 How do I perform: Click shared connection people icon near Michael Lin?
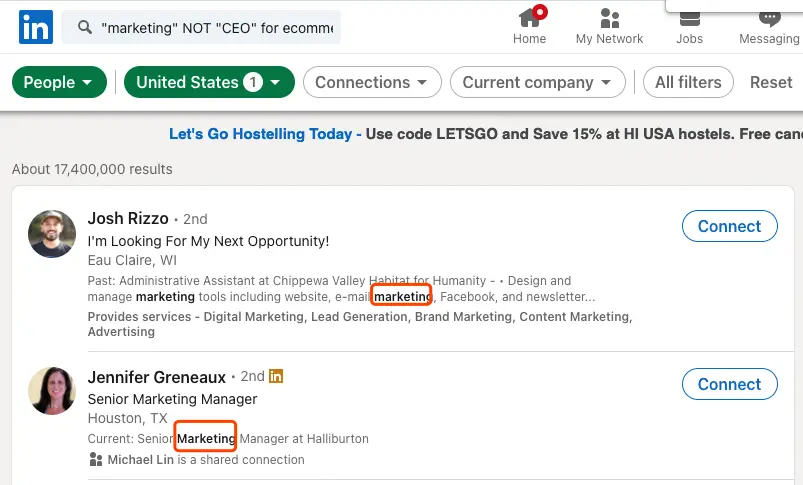[96, 459]
